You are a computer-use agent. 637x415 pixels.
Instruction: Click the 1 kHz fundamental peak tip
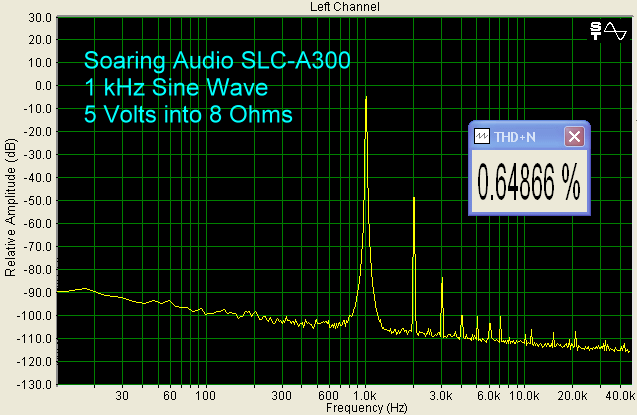[x=366, y=97]
